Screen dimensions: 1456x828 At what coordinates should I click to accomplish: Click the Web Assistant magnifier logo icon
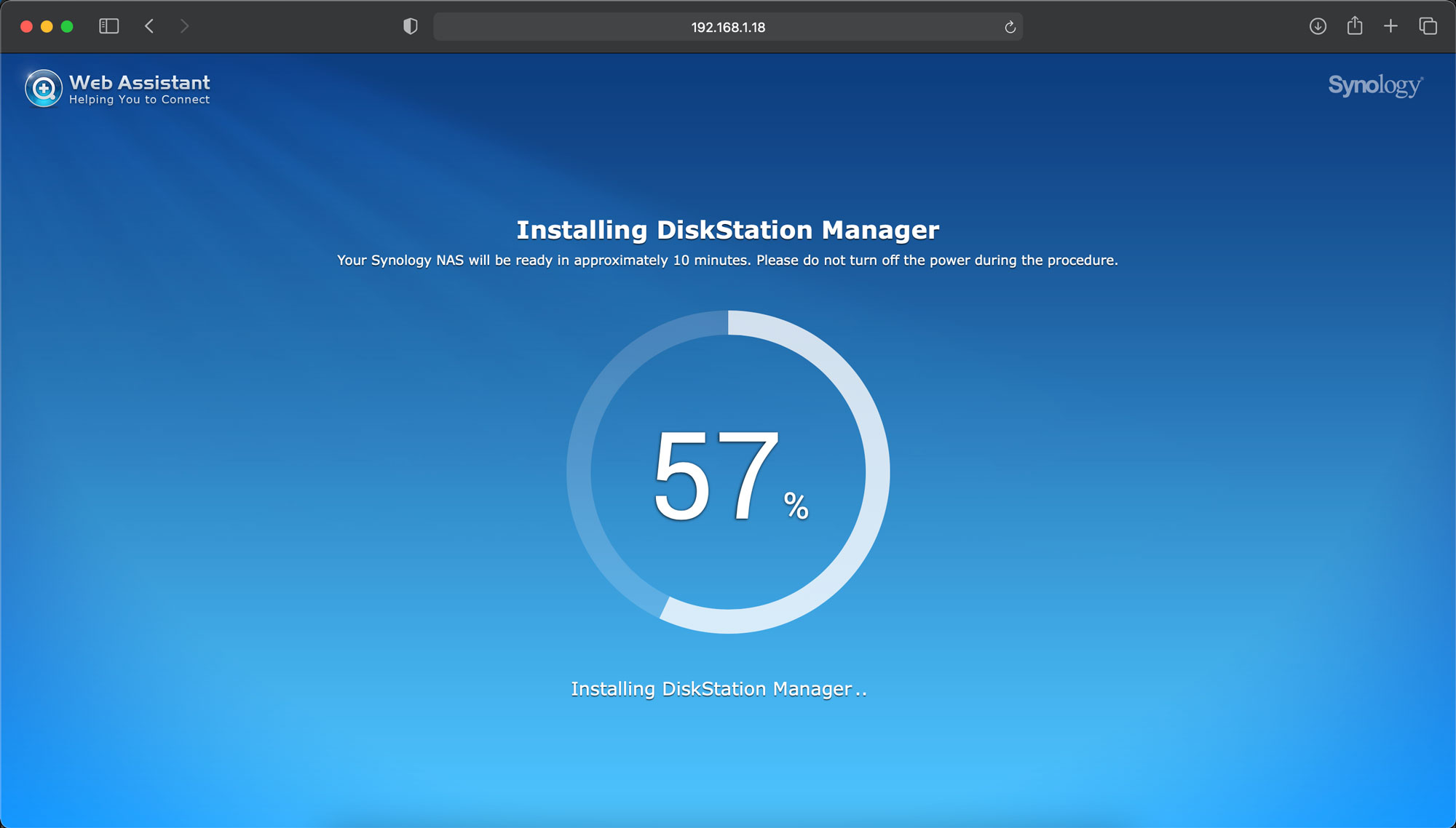coord(44,89)
